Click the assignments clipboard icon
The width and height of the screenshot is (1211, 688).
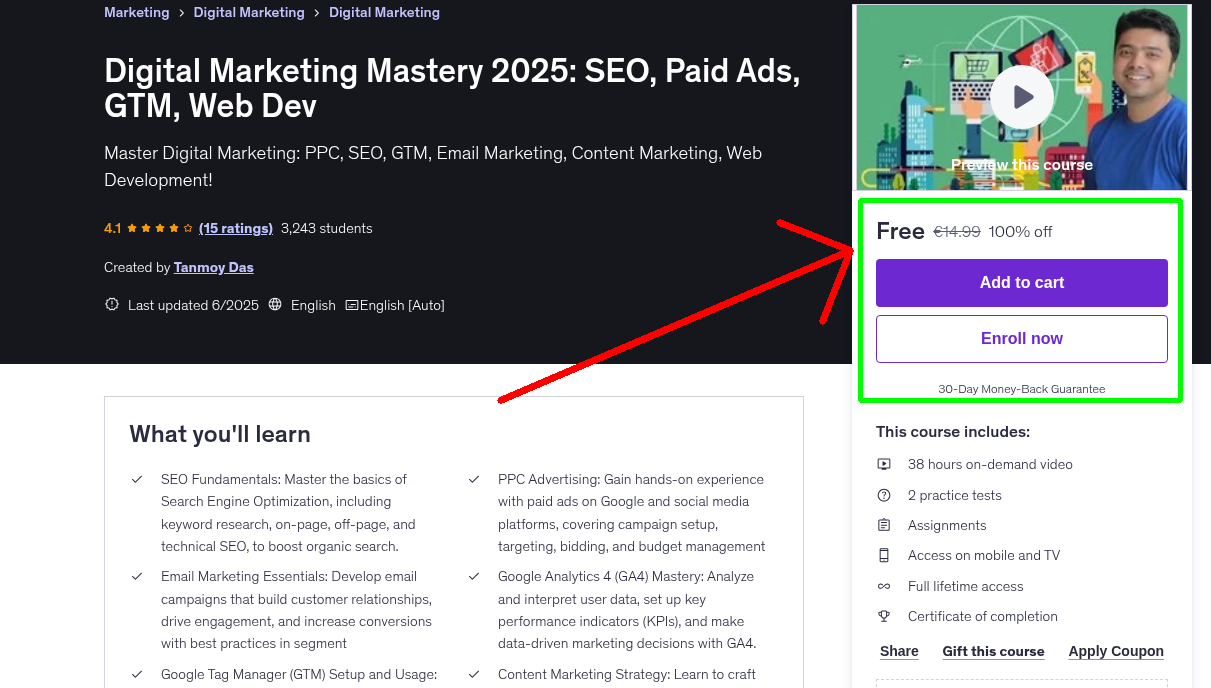(884, 524)
